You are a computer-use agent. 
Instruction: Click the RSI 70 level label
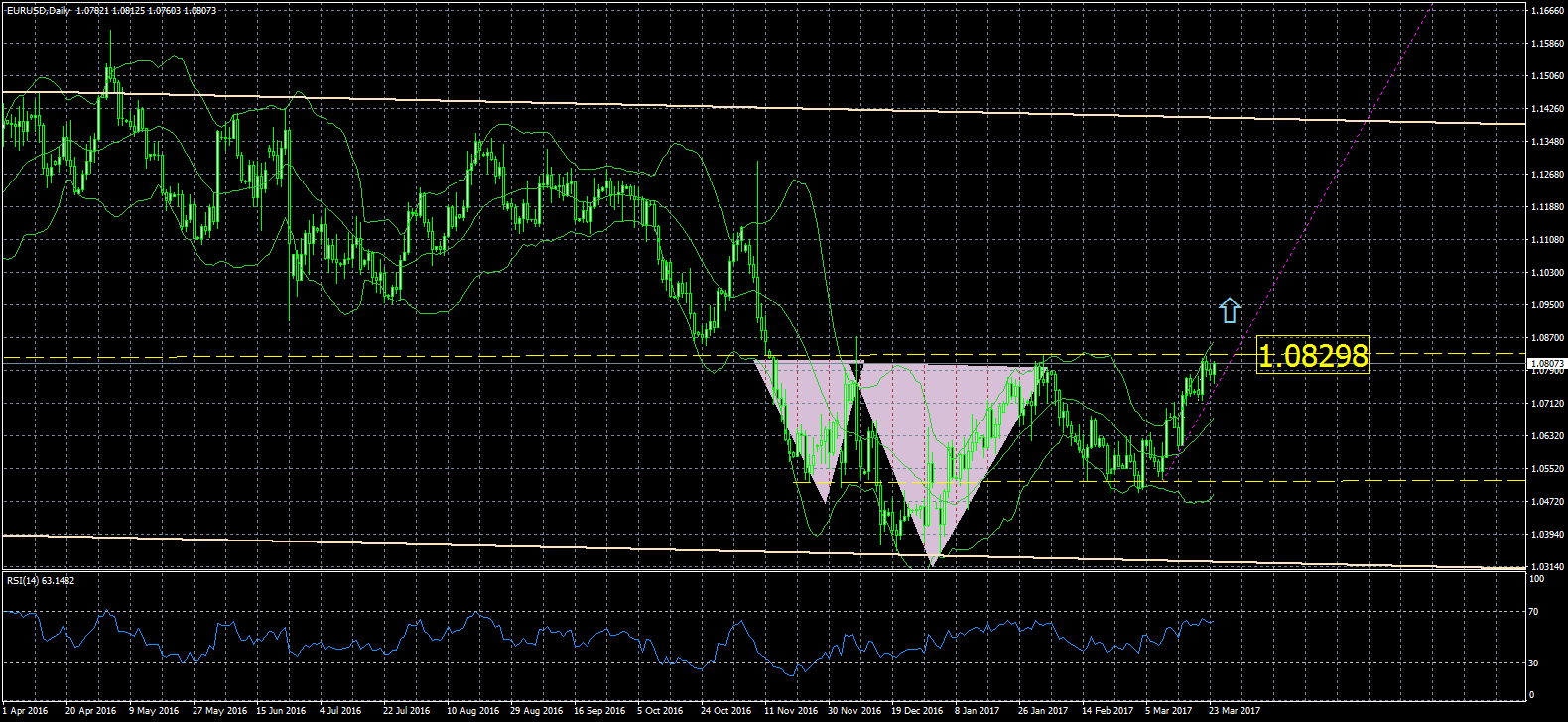[x=1533, y=612]
